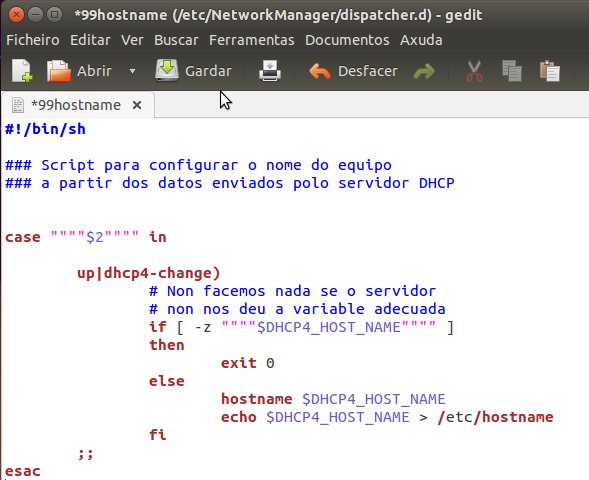Click the 'esac' keyword
This screenshot has width=589, height=480.
[23, 471]
